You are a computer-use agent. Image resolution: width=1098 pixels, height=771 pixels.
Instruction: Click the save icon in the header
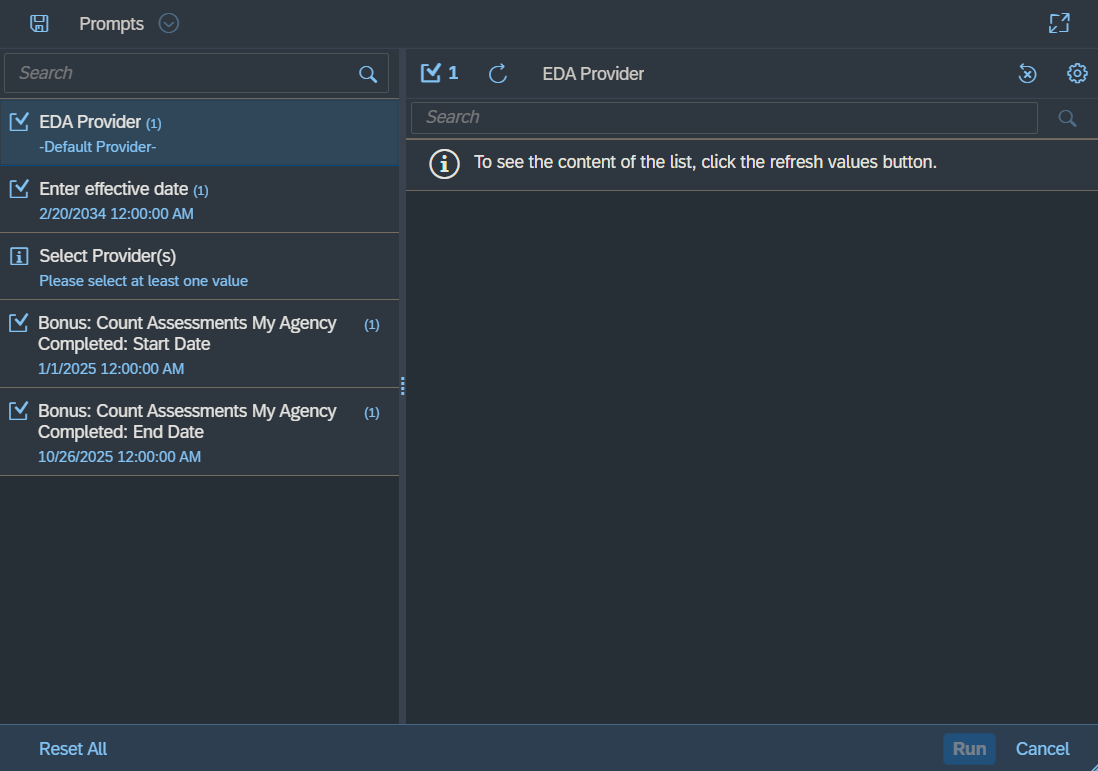point(39,23)
